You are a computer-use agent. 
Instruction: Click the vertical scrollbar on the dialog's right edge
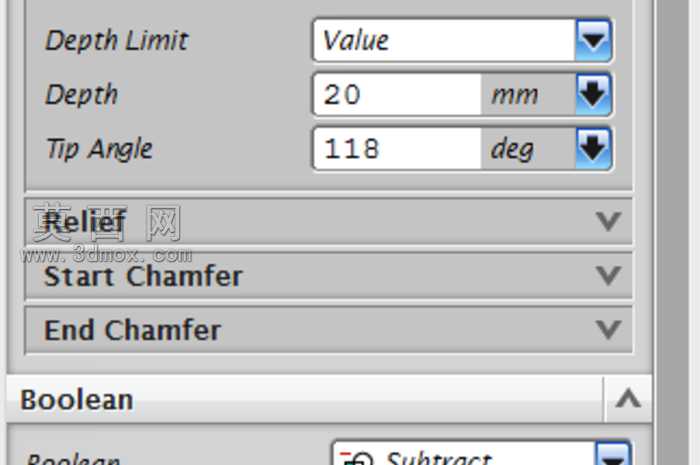coord(672,232)
